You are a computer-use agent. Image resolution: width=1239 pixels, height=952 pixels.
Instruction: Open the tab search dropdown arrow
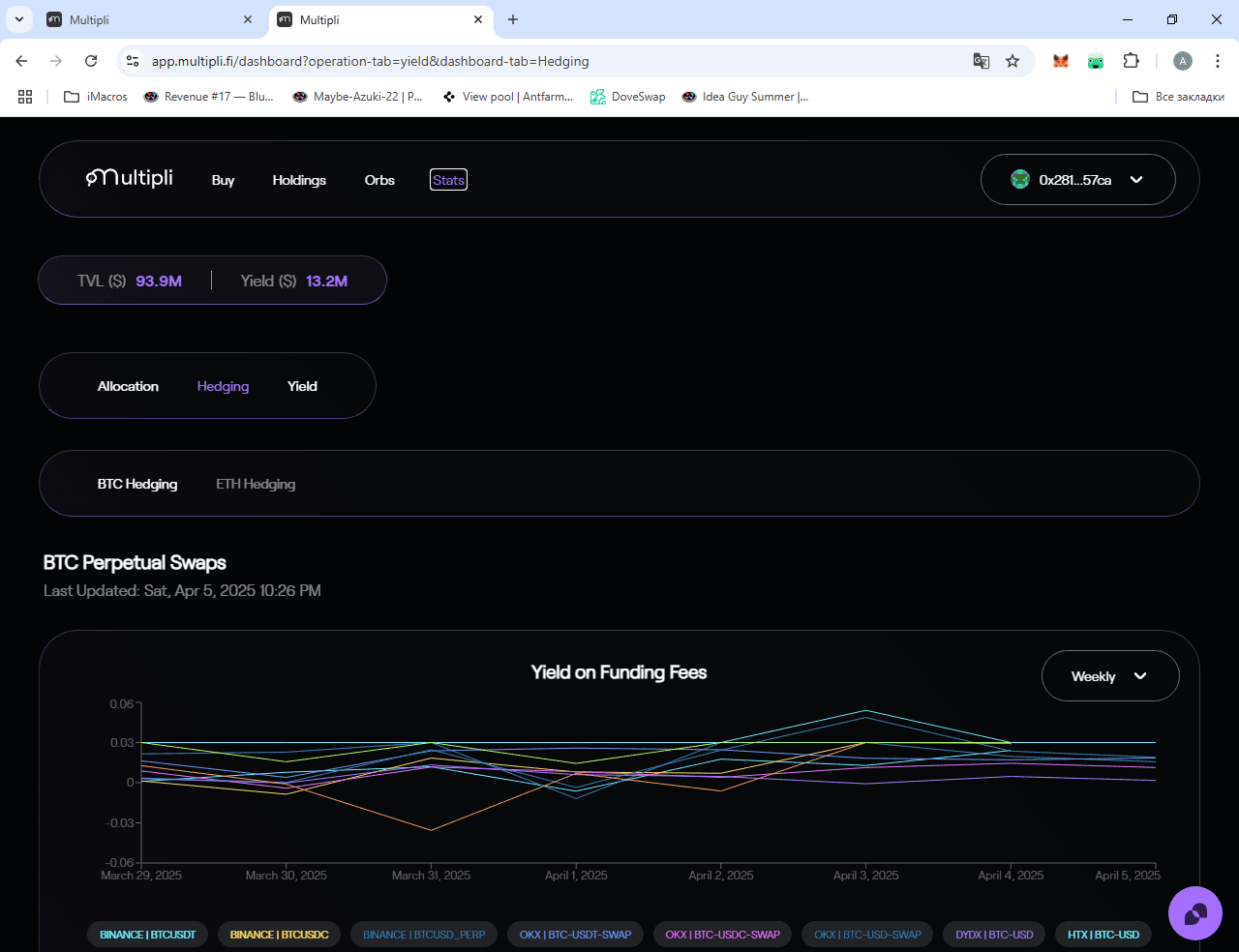[19, 19]
